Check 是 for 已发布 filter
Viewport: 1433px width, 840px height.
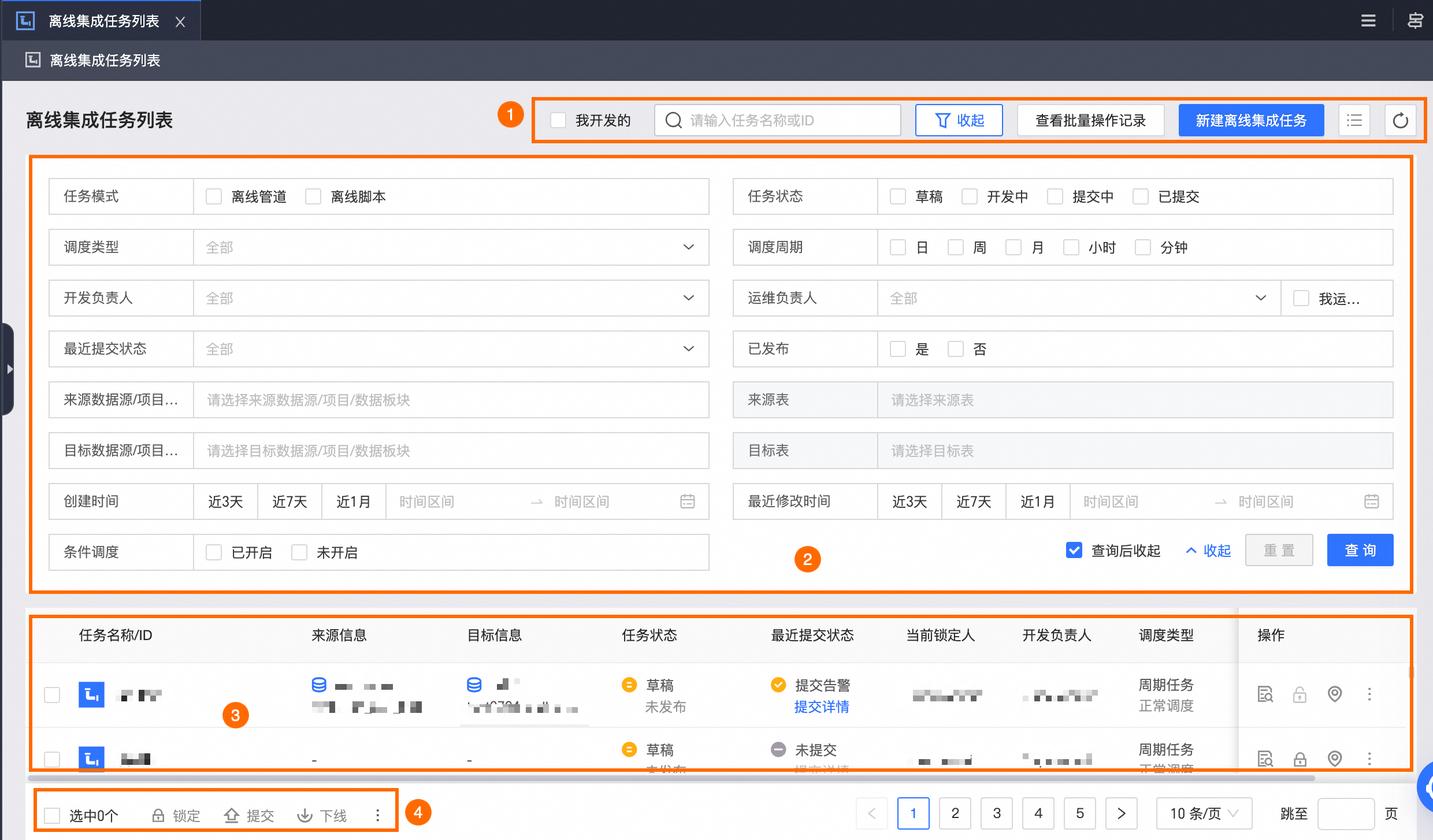898,349
